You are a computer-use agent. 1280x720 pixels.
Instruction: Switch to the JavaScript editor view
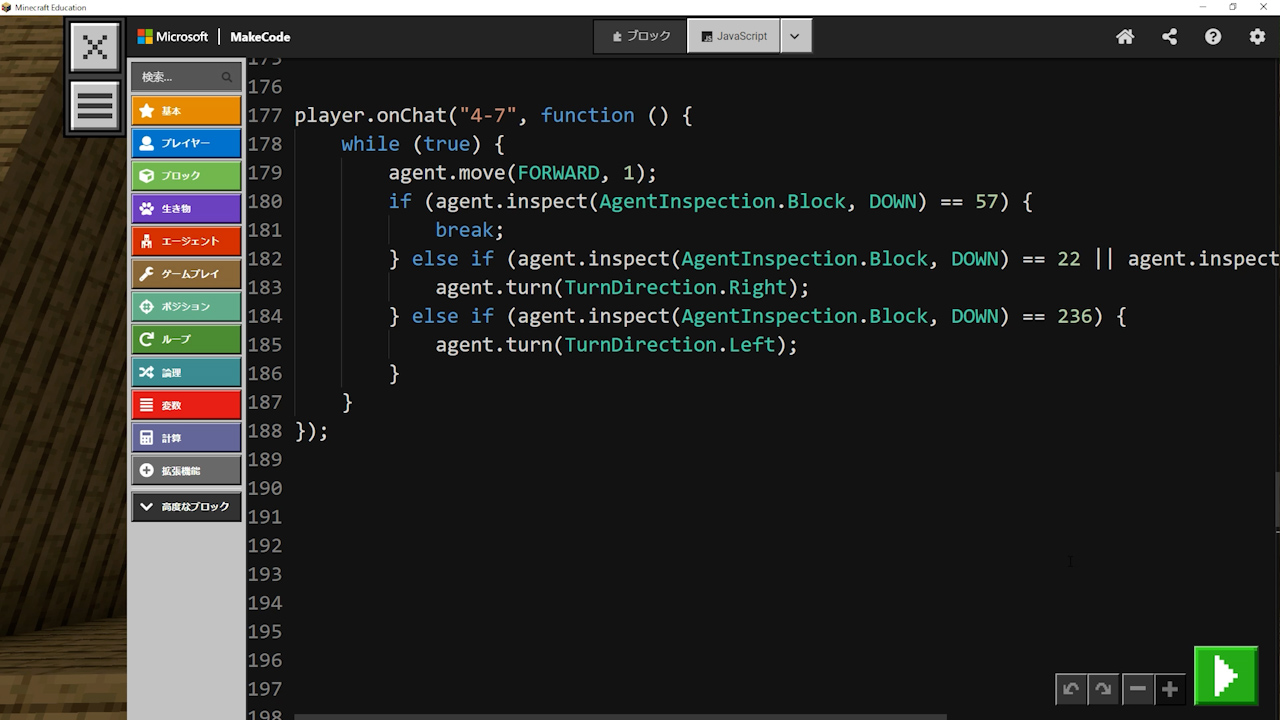tap(734, 36)
